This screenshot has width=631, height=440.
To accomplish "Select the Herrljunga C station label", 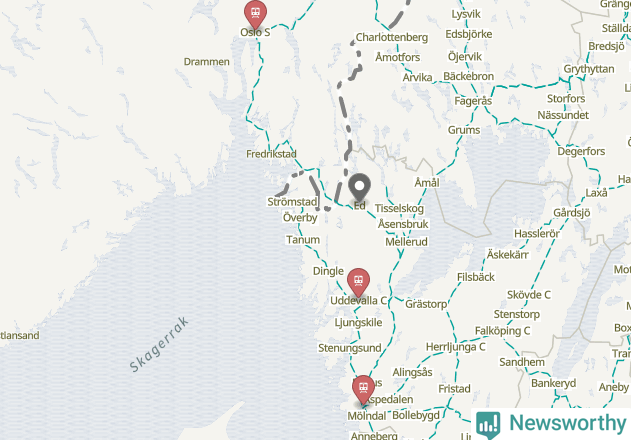I will (x=456, y=347).
